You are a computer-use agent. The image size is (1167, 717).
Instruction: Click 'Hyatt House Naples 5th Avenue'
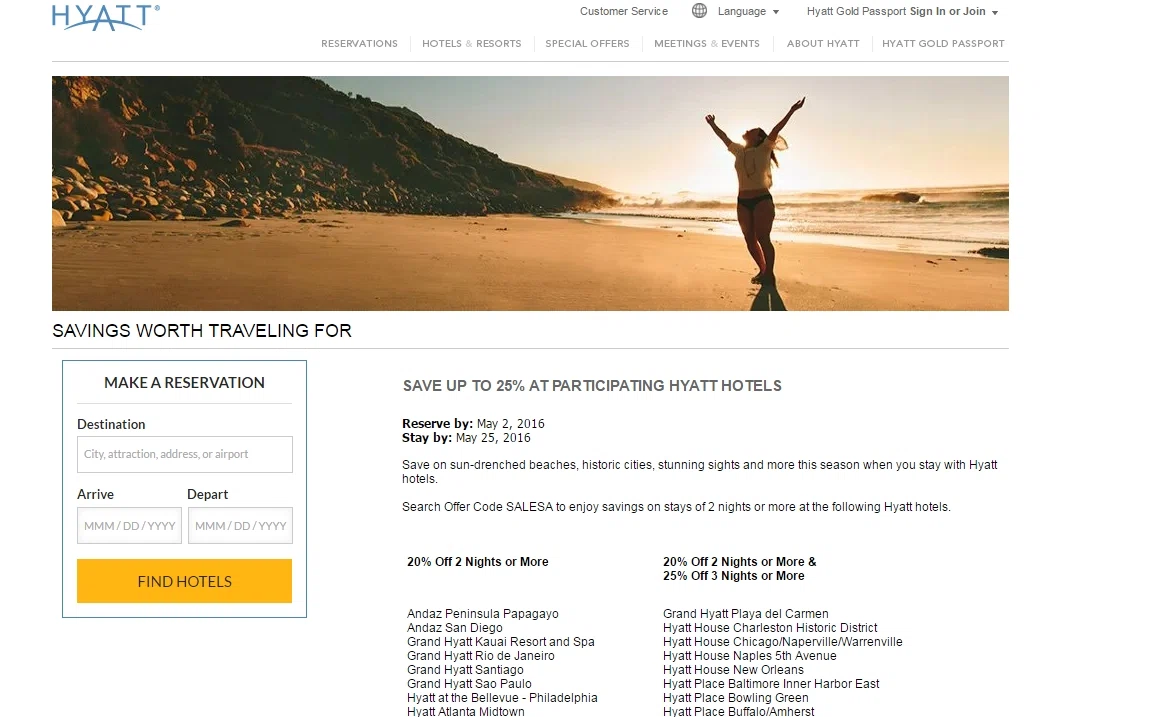point(749,656)
